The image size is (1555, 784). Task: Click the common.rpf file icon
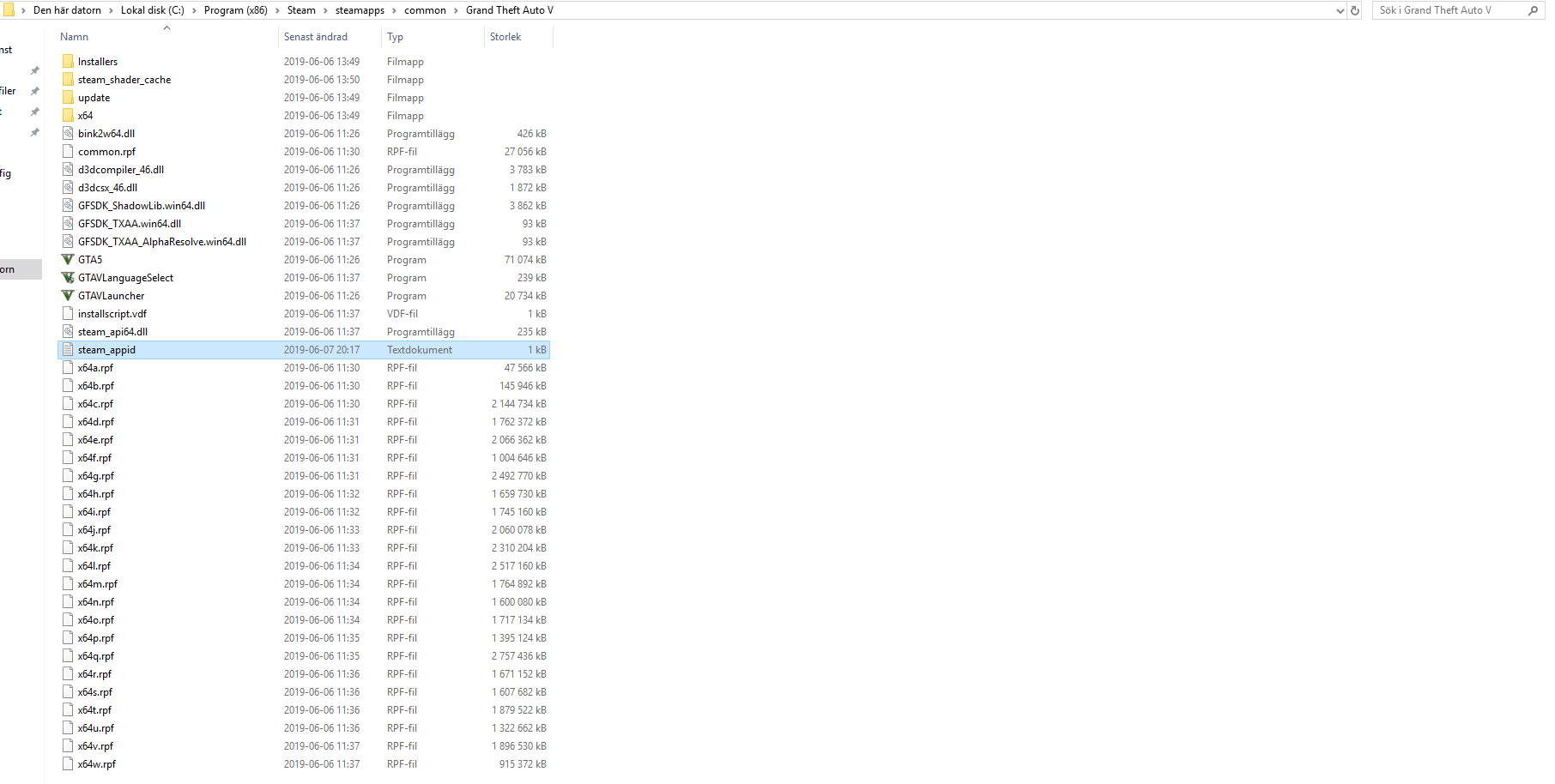68,152
